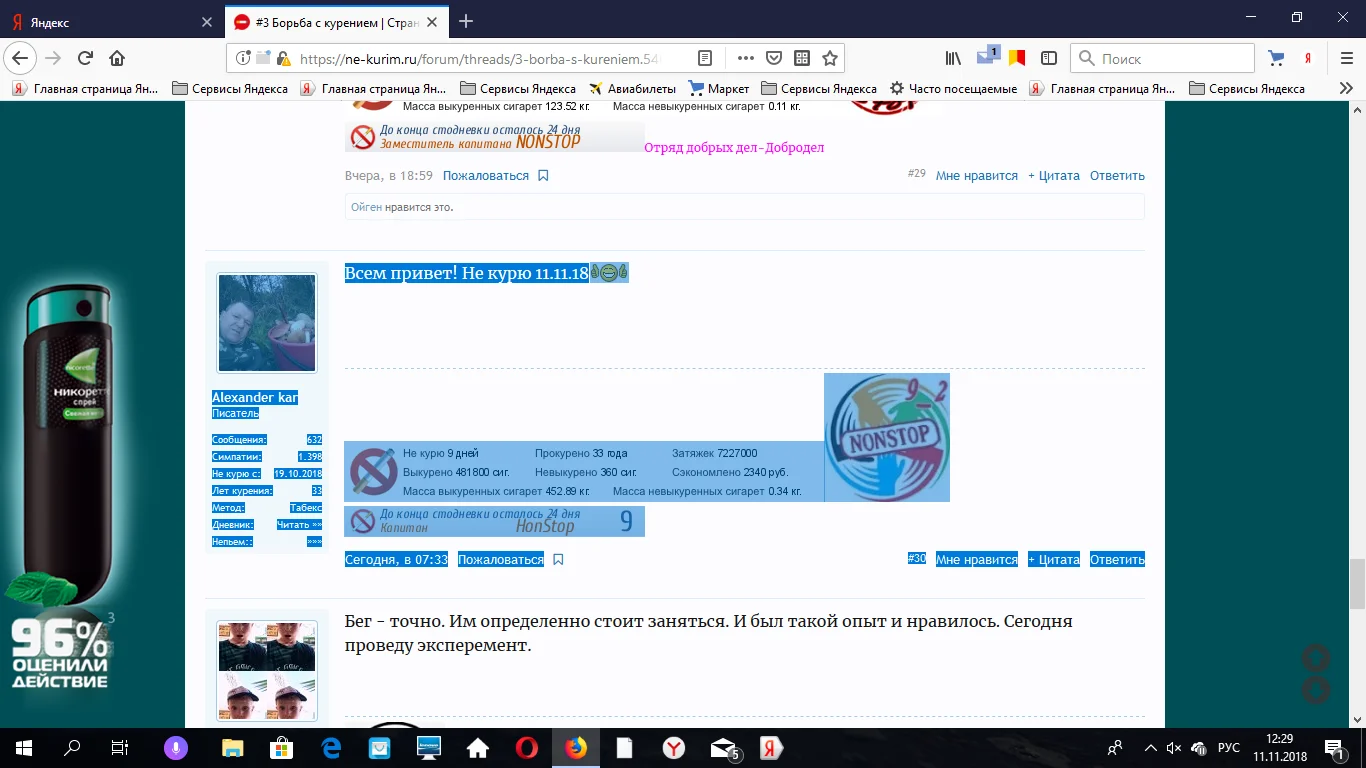Focus the Поиск search field
This screenshot has height=768, width=1366.
(1162, 58)
